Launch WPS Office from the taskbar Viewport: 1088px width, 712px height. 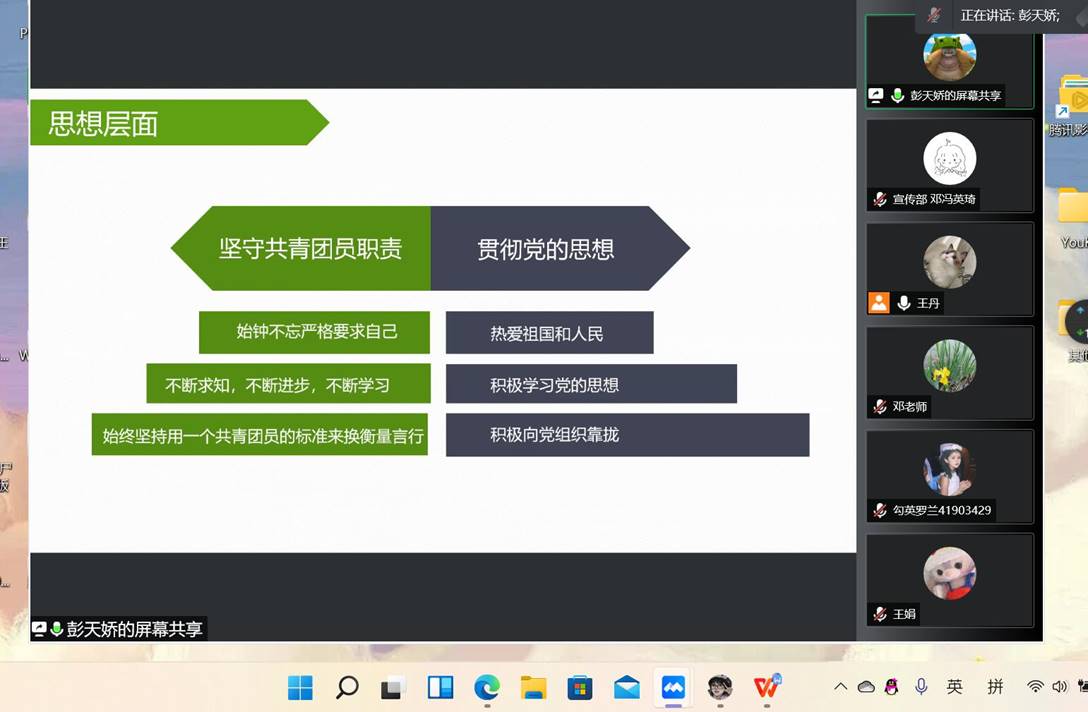click(x=767, y=687)
